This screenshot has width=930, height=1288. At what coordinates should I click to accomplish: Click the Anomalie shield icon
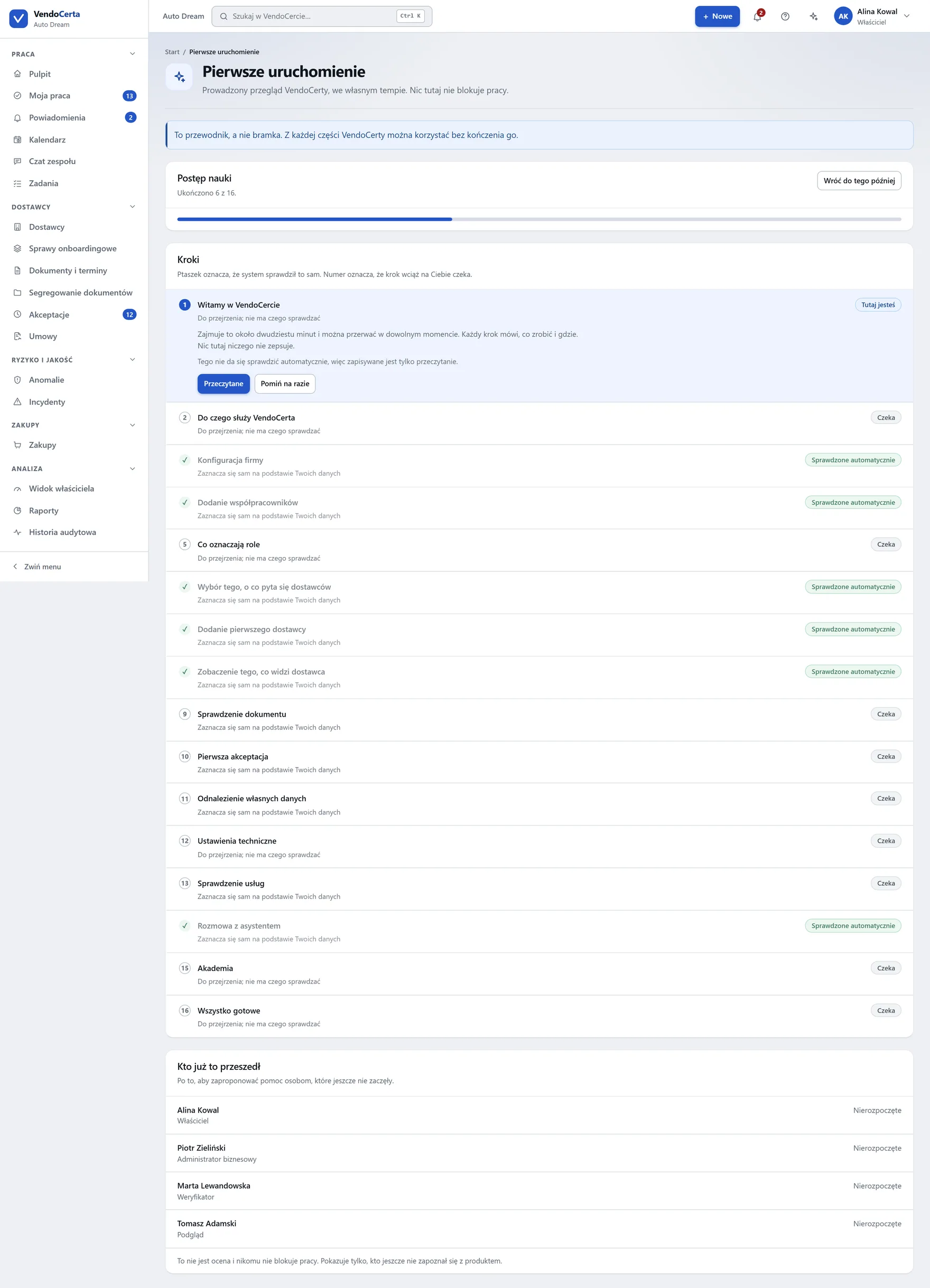(x=17, y=380)
